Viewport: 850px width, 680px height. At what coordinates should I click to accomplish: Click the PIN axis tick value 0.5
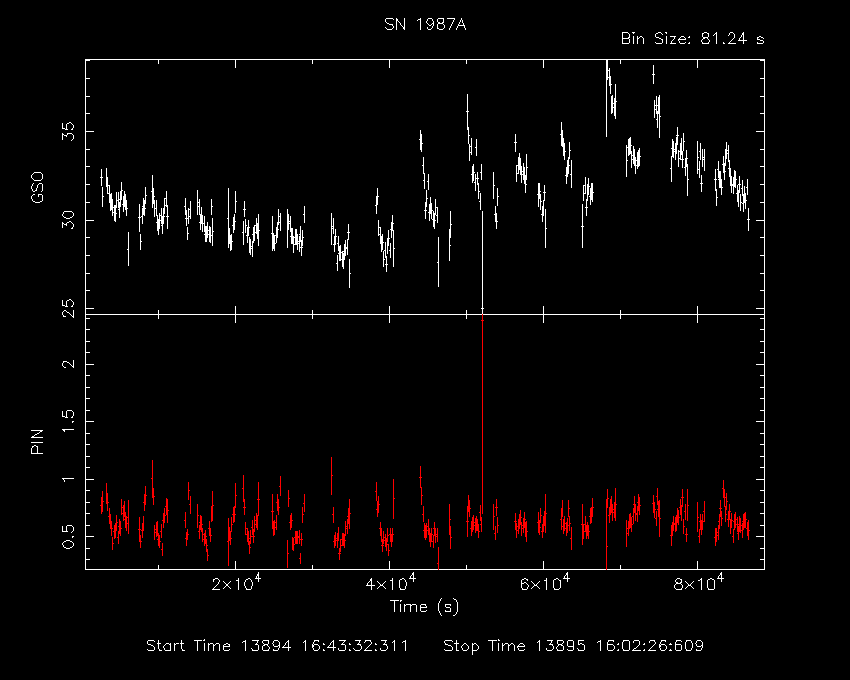point(68,536)
